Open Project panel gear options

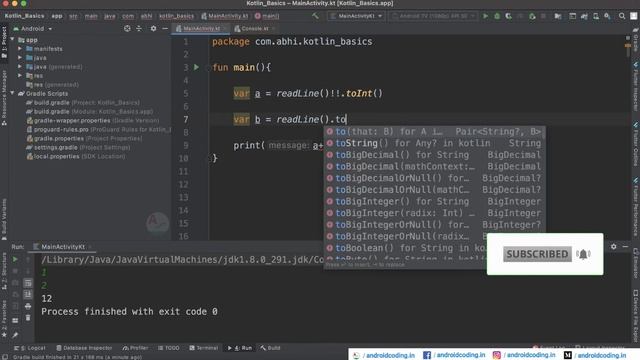tap(153, 29)
